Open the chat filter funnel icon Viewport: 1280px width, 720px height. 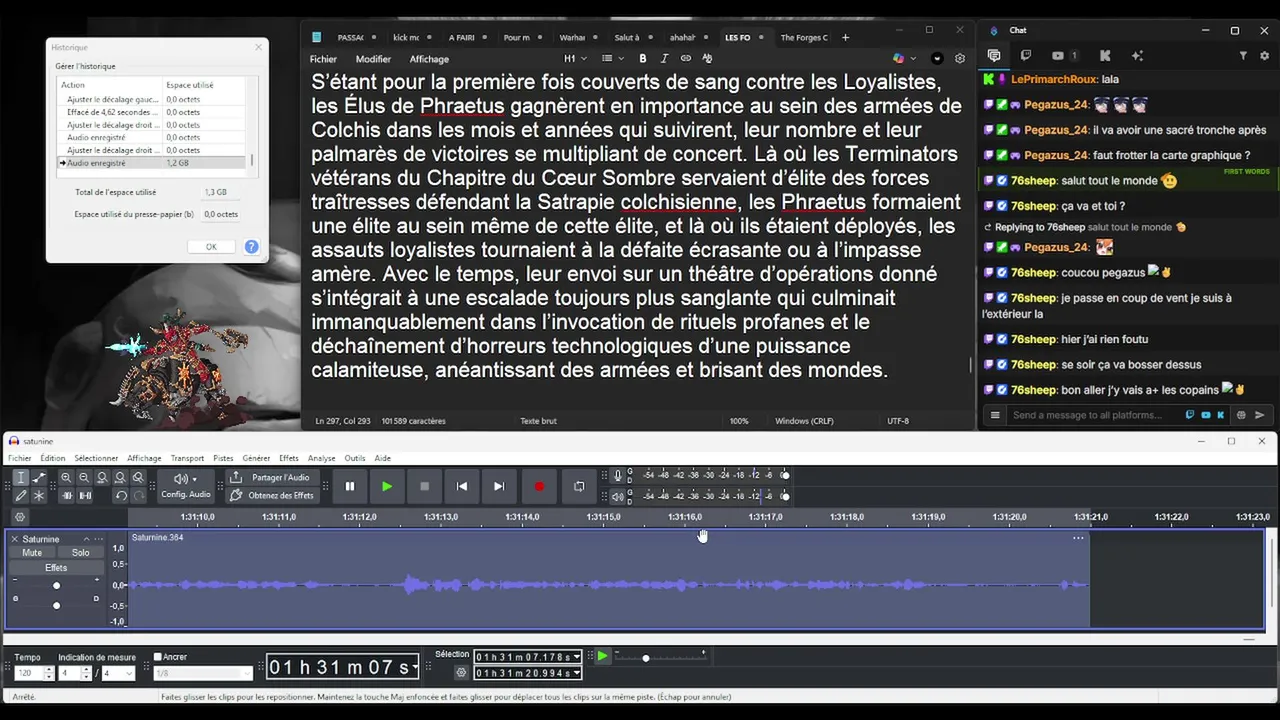point(1243,56)
